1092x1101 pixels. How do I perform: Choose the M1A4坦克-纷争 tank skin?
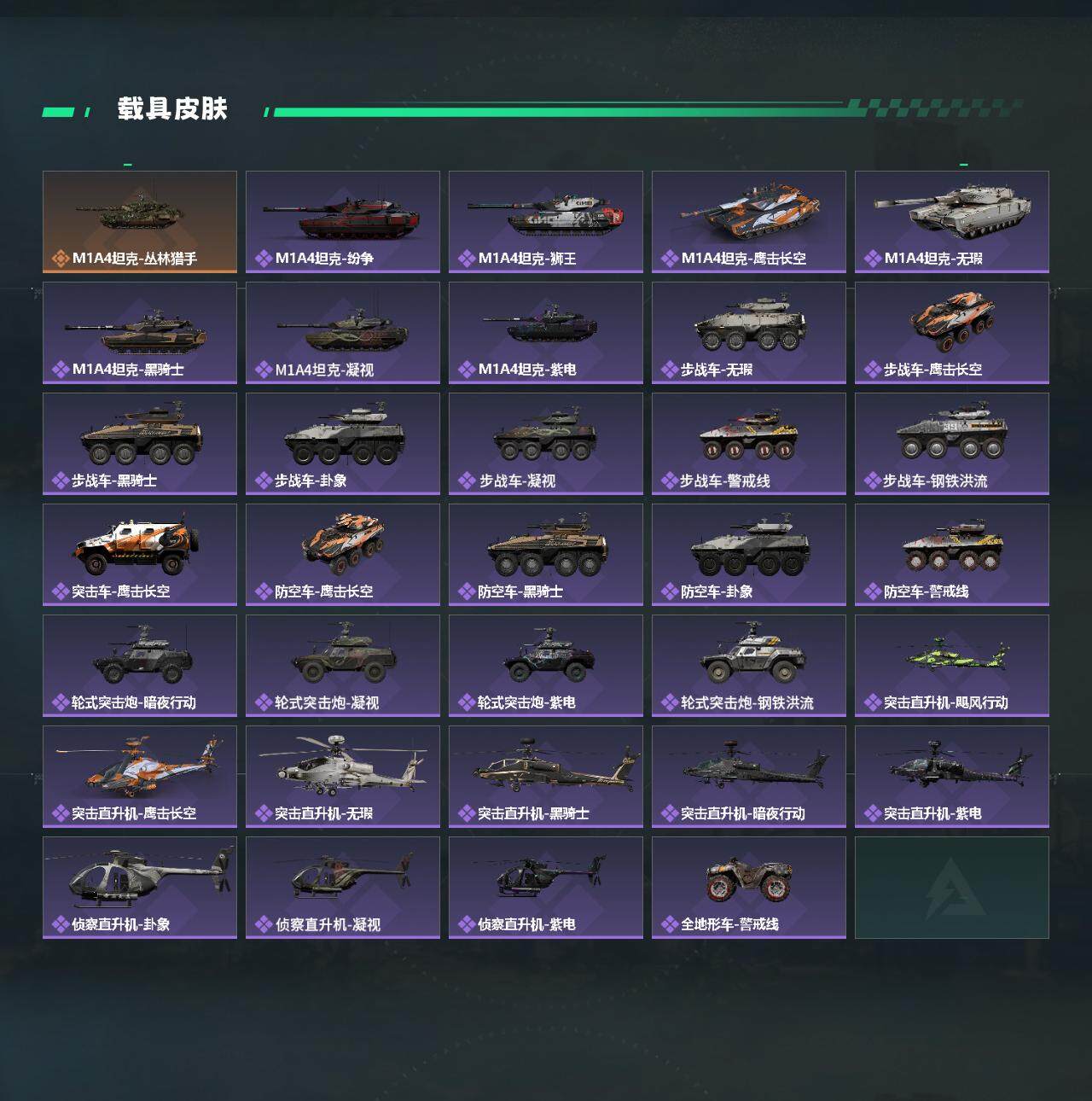pos(343,222)
